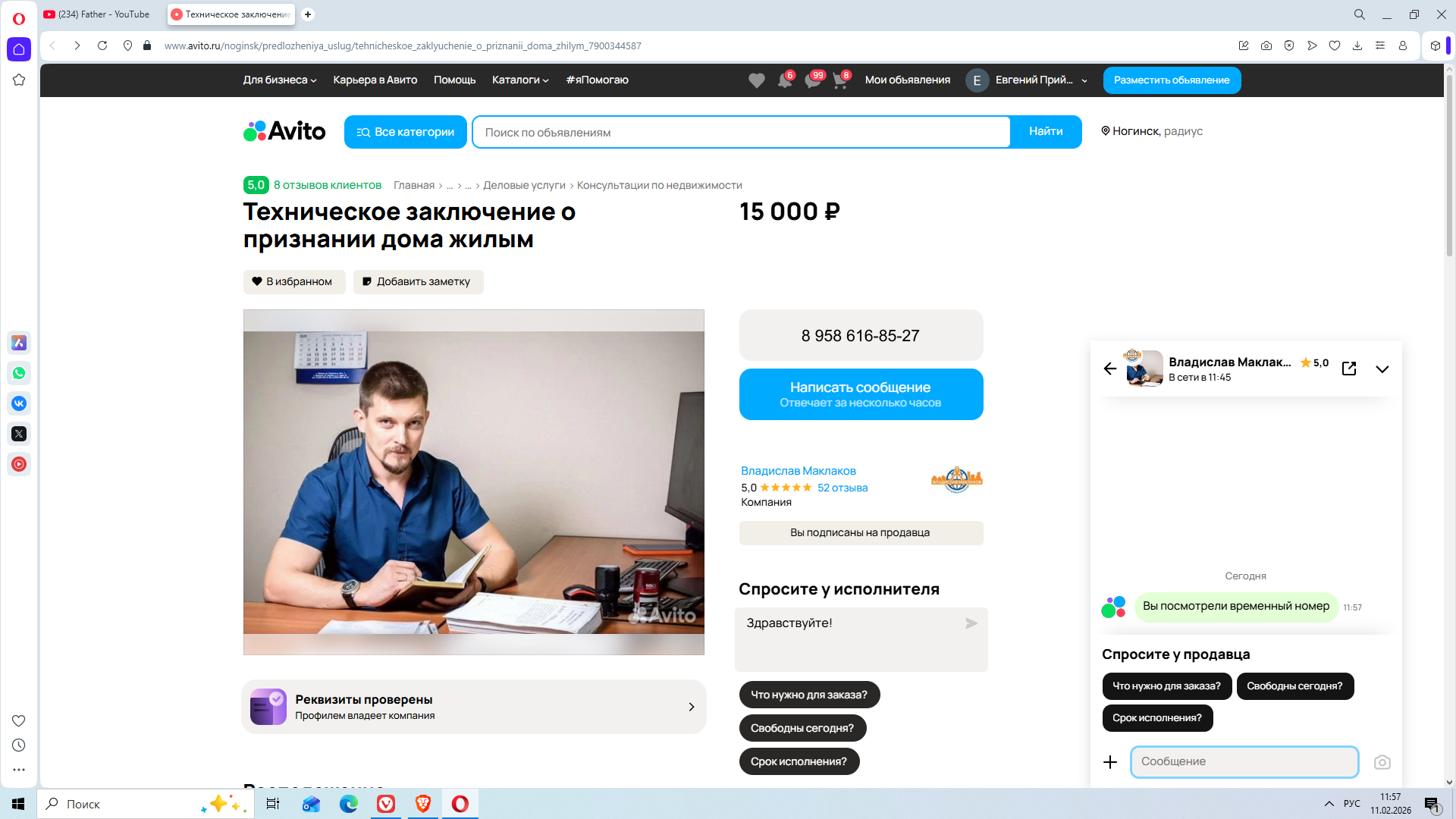
Task: Open the shopping cart icon
Action: (839, 80)
